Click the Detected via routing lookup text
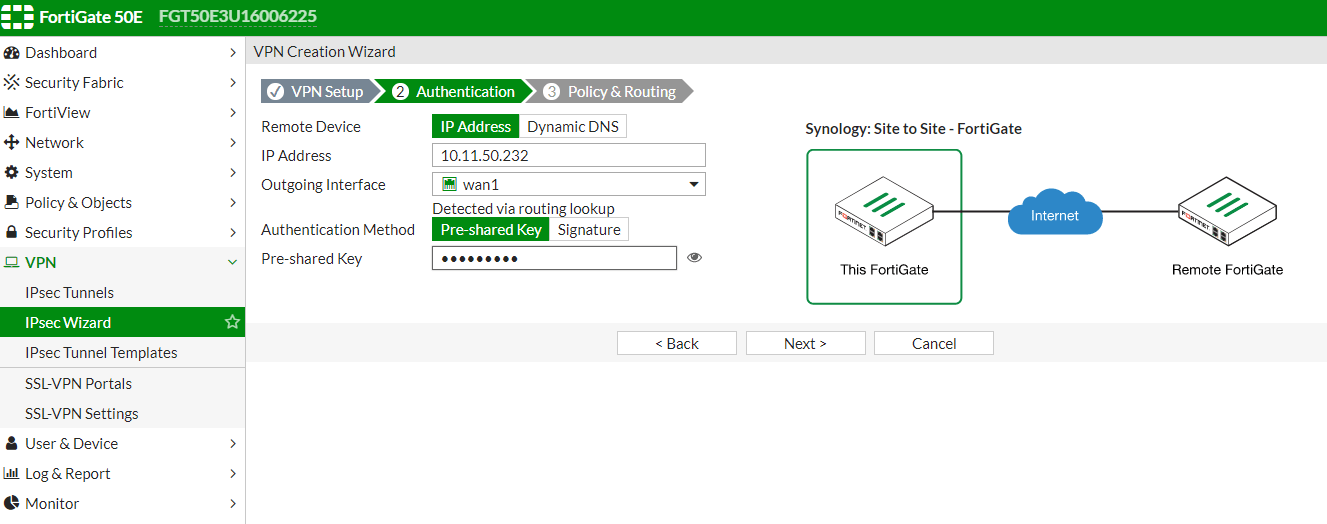Viewport: 1327px width, 524px height. (523, 208)
